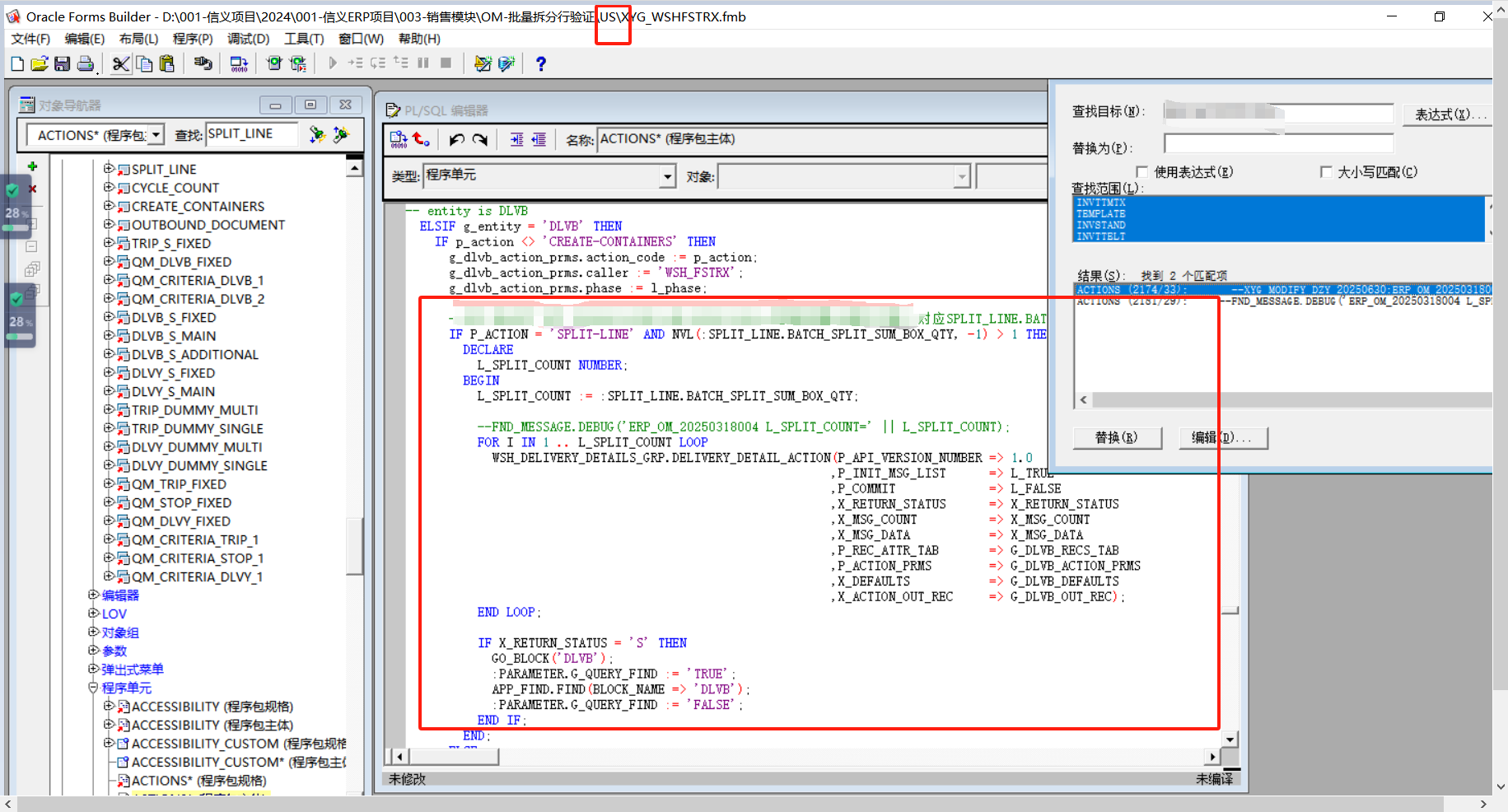Enable the 使用表达式(E) checkbox

(x=1142, y=171)
